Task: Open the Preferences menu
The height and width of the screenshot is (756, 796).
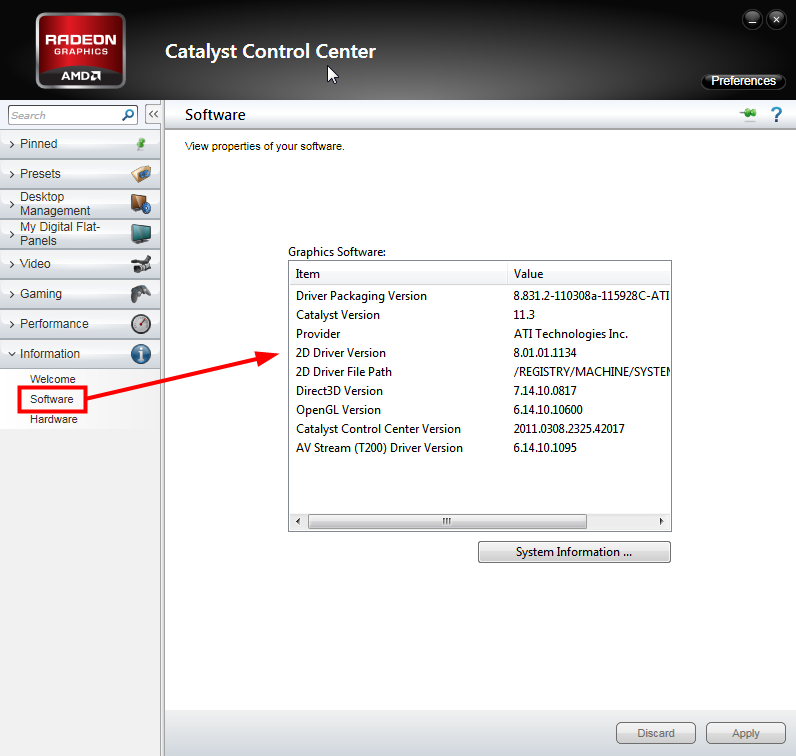Action: click(743, 81)
